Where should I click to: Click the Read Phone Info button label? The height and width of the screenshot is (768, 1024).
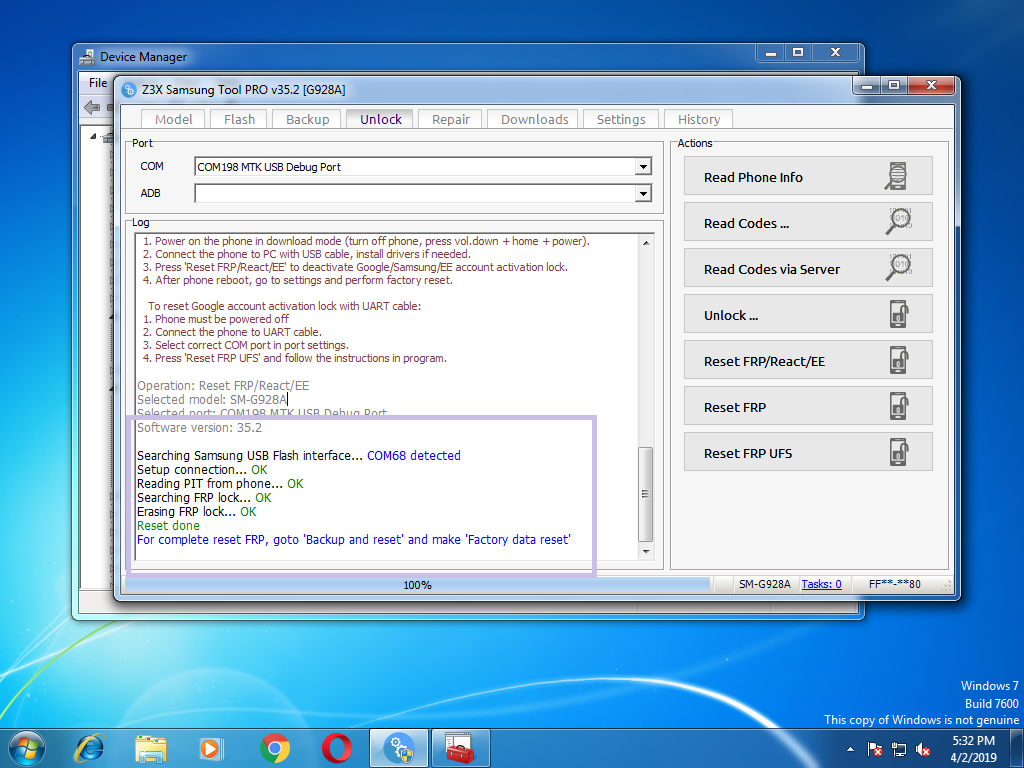(753, 178)
